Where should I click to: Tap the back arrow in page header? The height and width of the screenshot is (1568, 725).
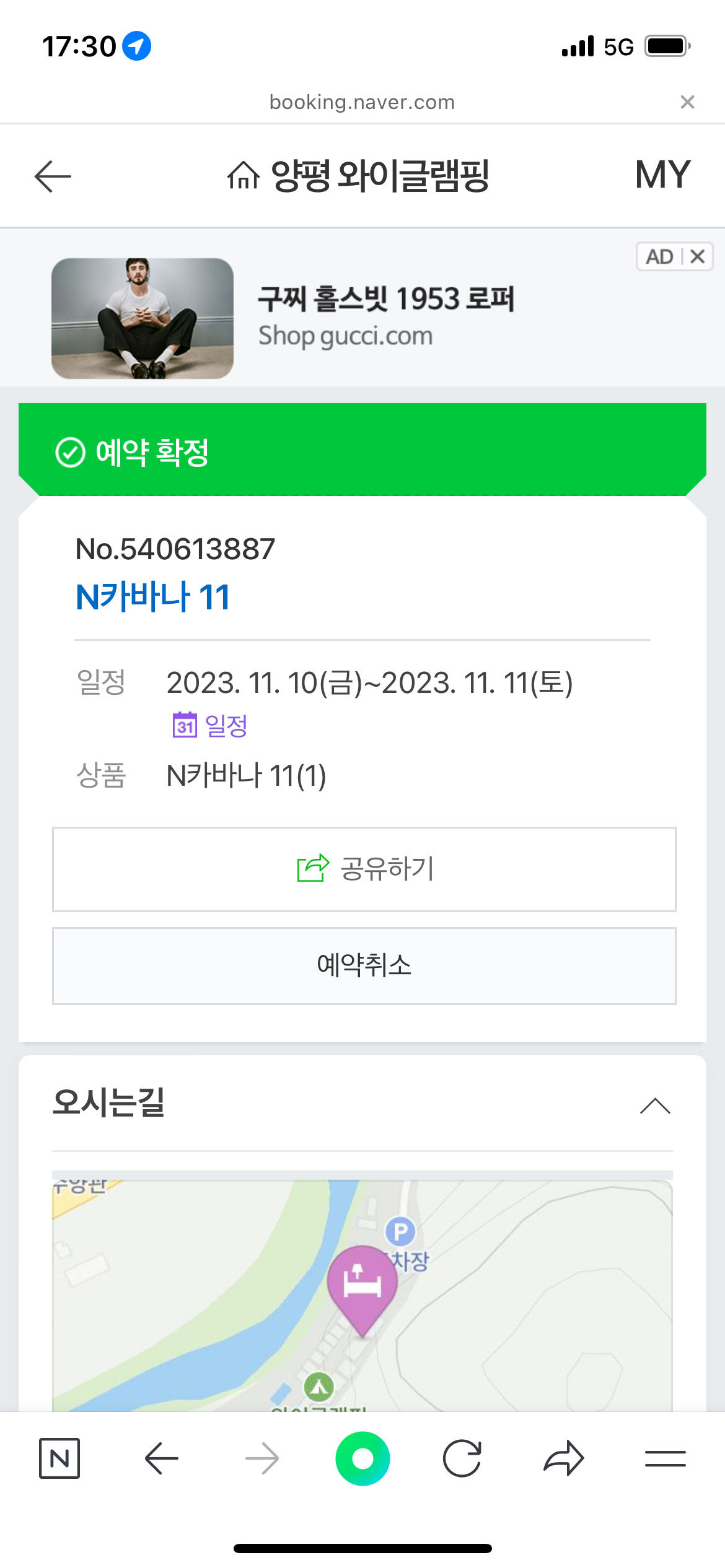53,176
